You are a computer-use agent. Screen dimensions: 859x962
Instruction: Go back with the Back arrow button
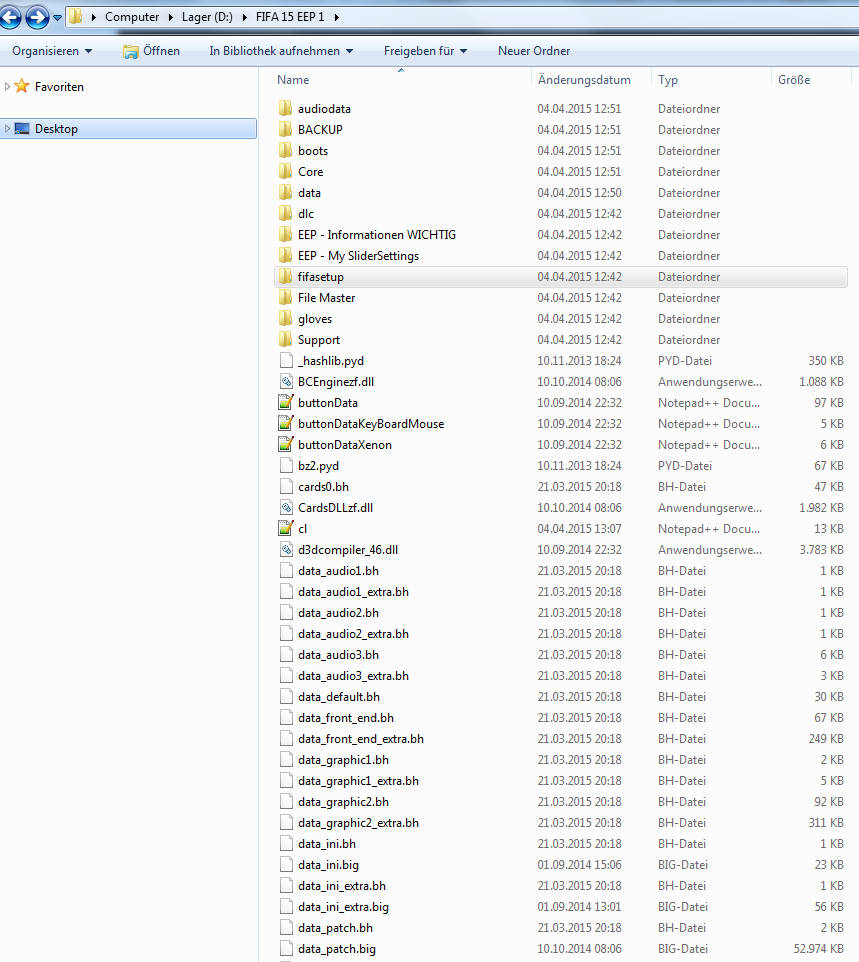click(9, 17)
